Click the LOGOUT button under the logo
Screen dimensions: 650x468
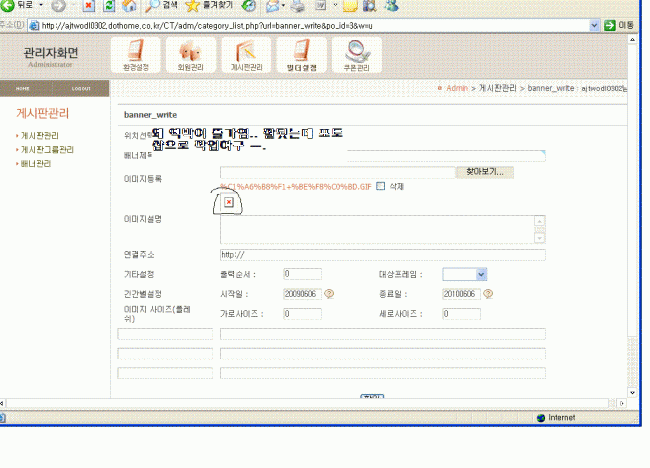click(80, 88)
